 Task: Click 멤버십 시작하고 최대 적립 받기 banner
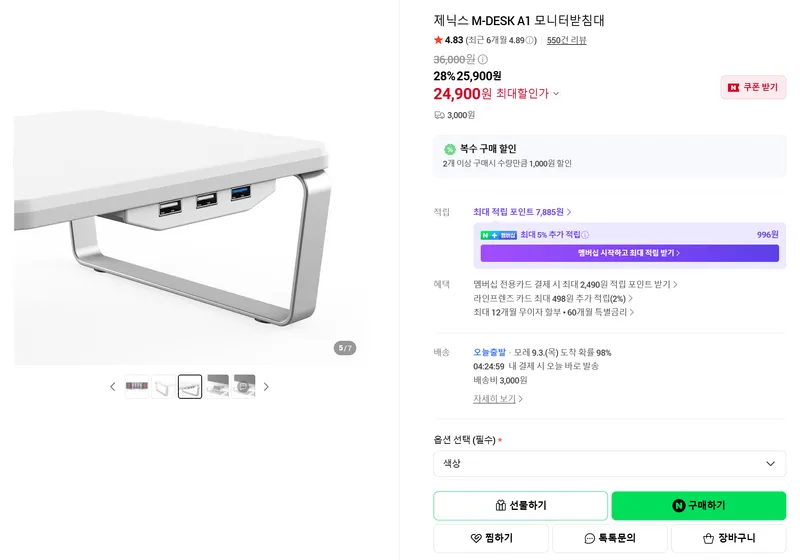click(x=630, y=253)
